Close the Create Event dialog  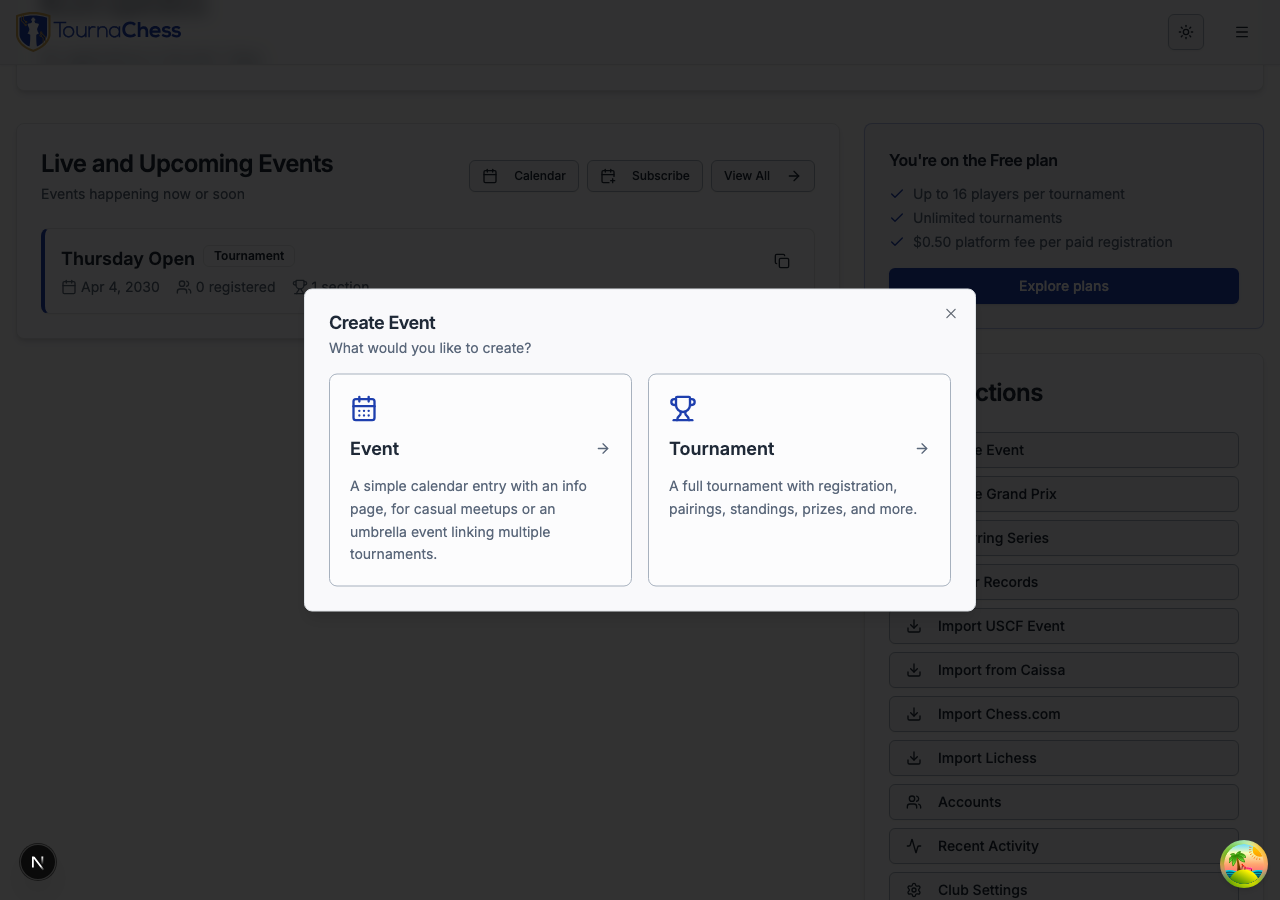click(x=951, y=313)
